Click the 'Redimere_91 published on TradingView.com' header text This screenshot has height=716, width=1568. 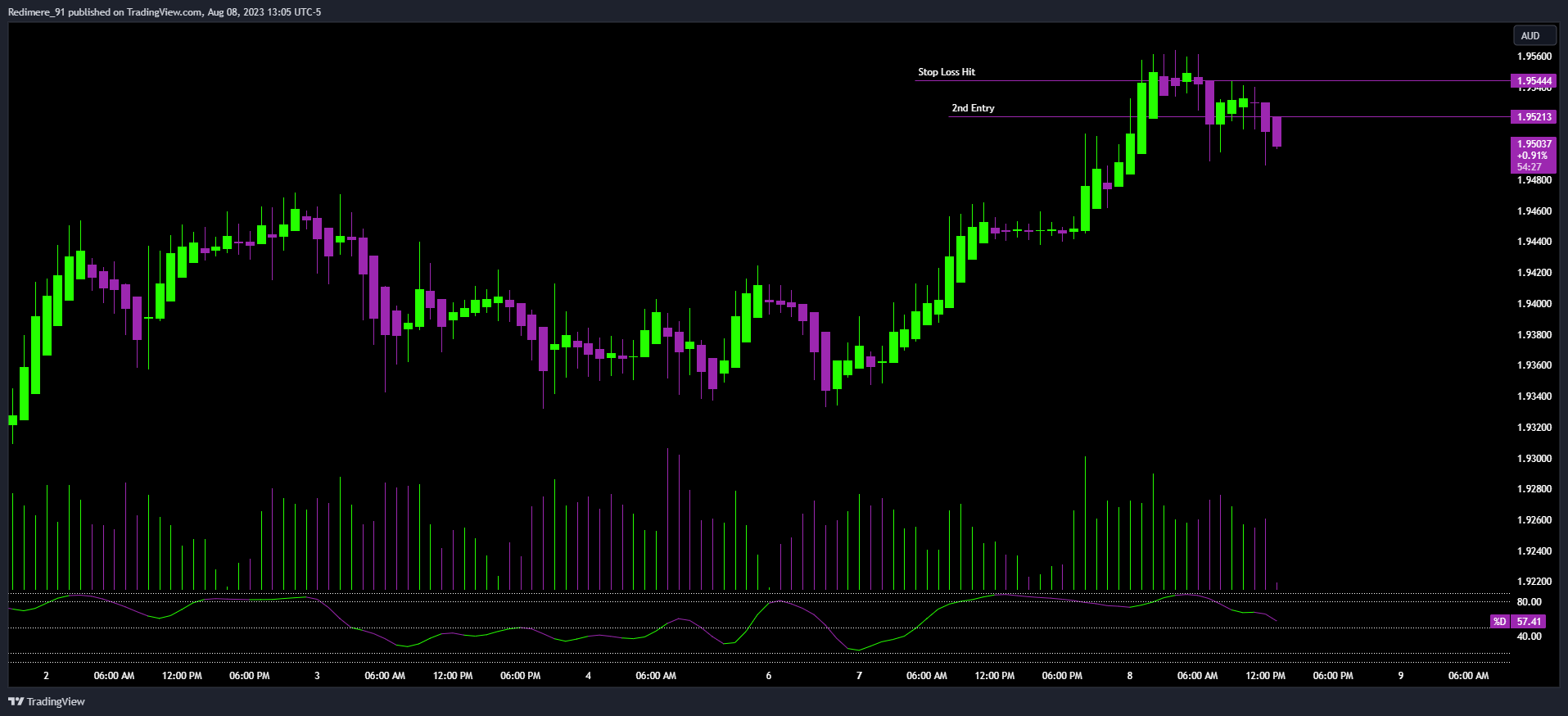pyautogui.click(x=105, y=12)
